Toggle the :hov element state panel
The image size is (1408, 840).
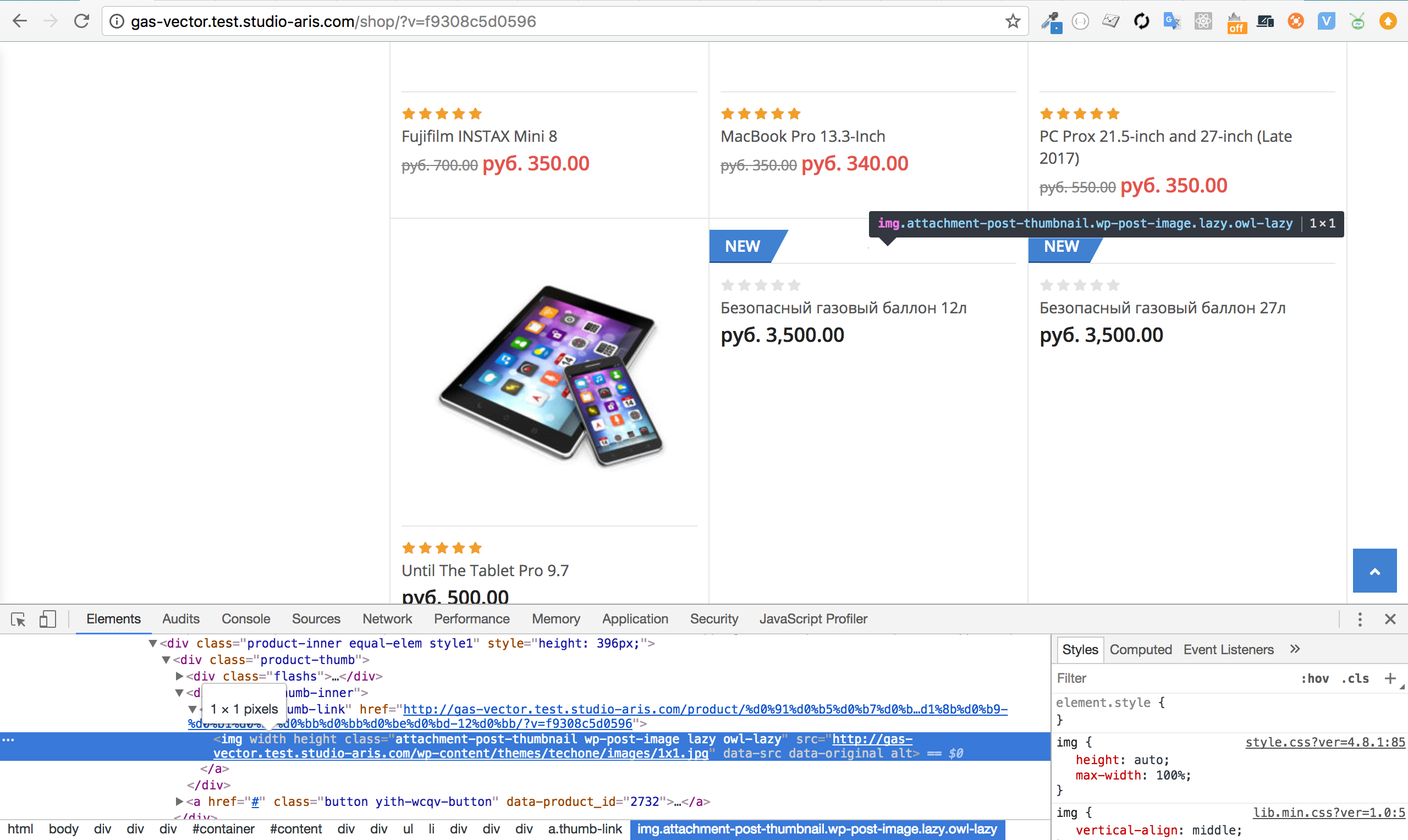tap(1314, 679)
